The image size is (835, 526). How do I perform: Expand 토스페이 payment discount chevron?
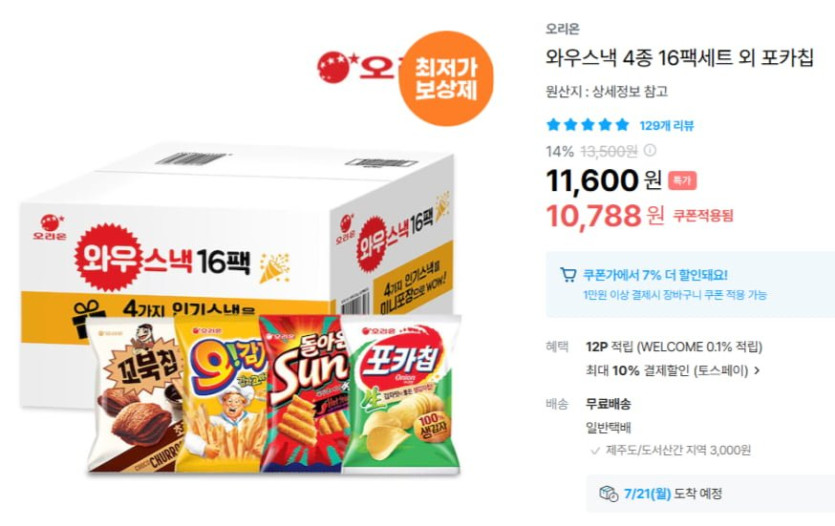coord(757,371)
